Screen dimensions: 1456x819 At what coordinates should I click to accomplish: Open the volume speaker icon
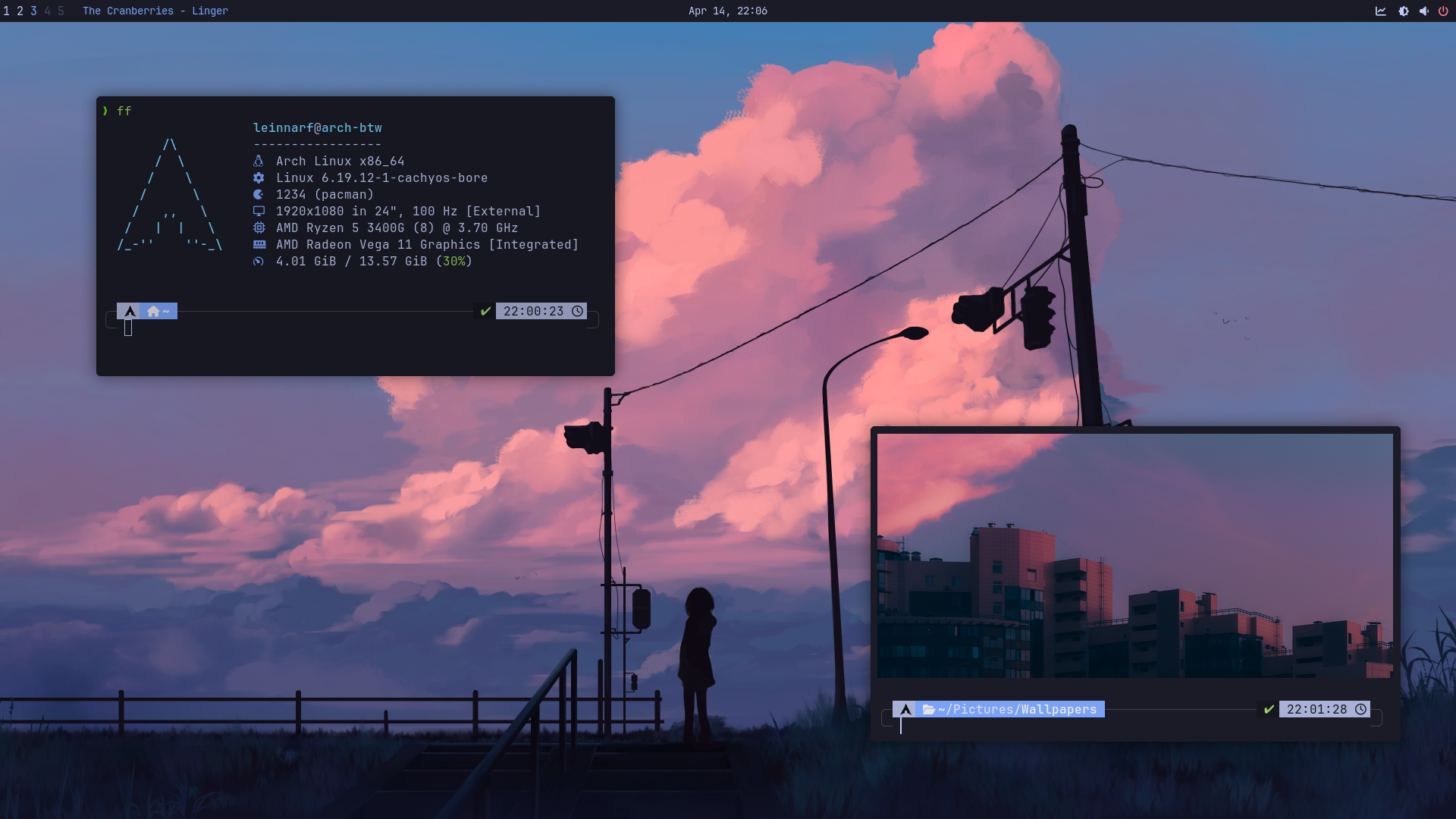[1424, 11]
